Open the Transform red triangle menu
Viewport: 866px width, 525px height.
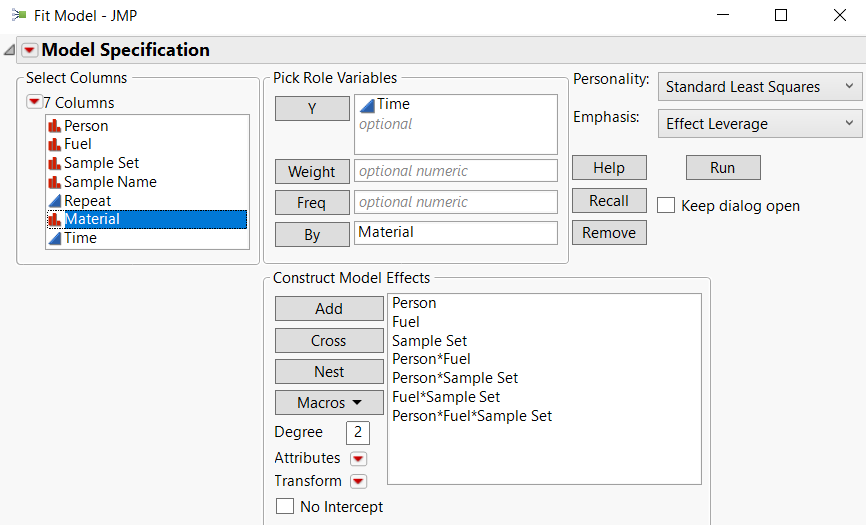point(358,481)
